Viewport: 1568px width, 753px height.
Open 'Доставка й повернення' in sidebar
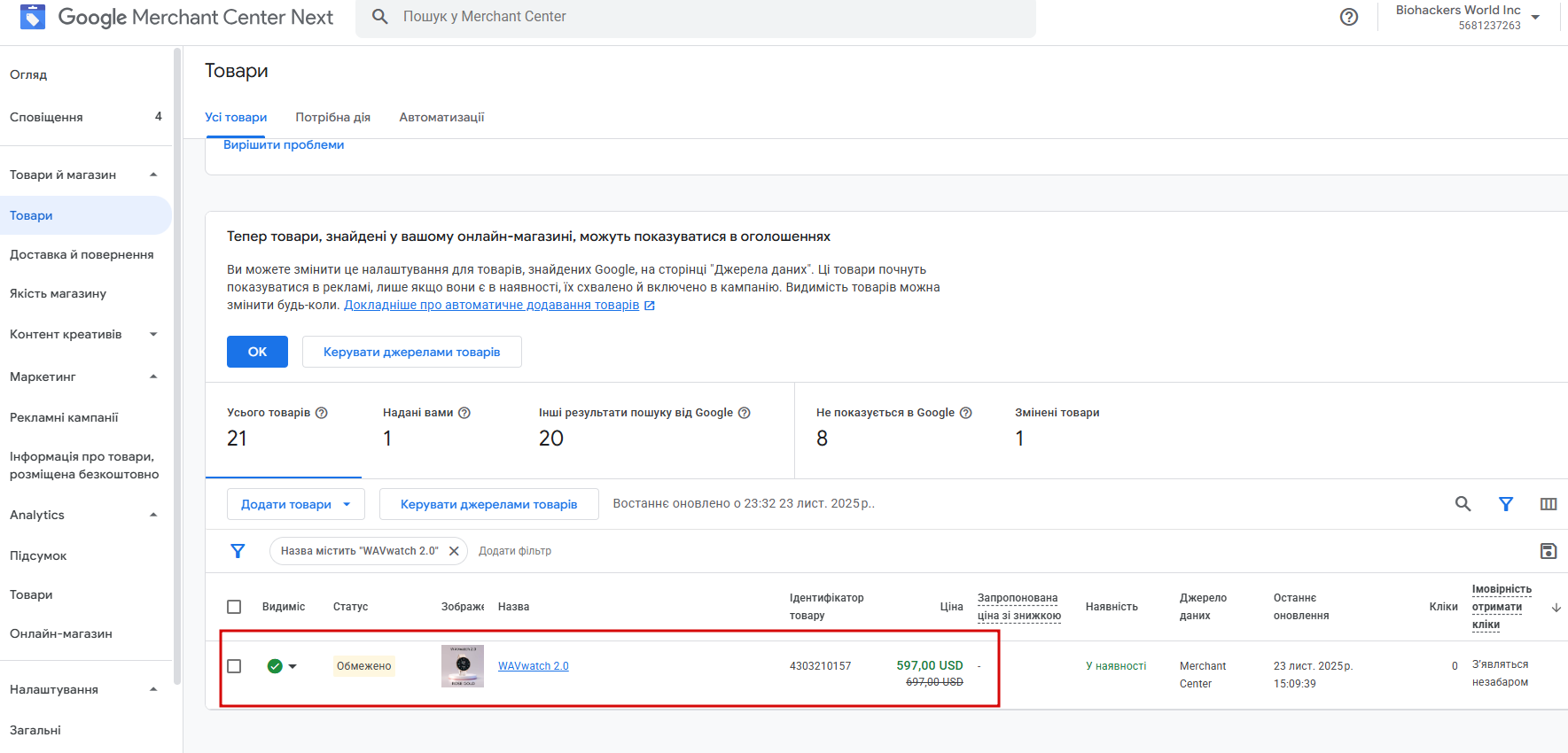(x=82, y=254)
